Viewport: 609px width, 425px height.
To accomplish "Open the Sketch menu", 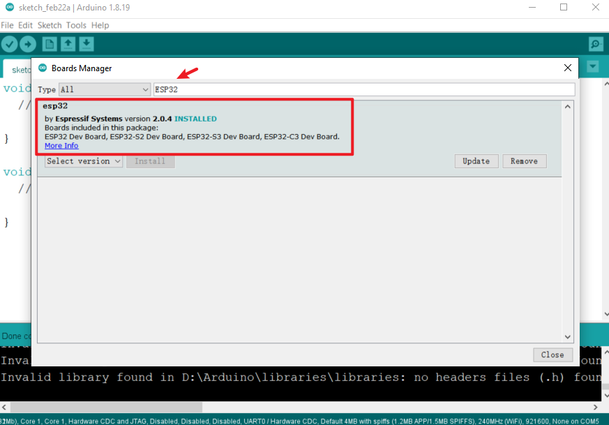I will tap(49, 24).
